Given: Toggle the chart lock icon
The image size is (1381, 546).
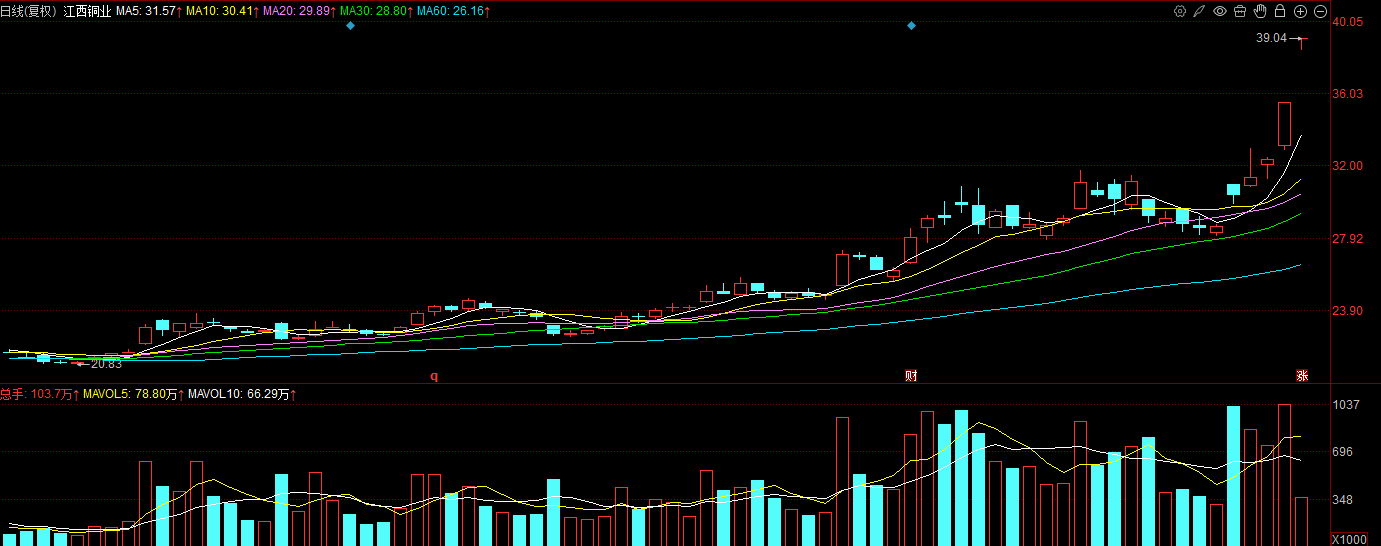Looking at the screenshot, I should (1280, 11).
